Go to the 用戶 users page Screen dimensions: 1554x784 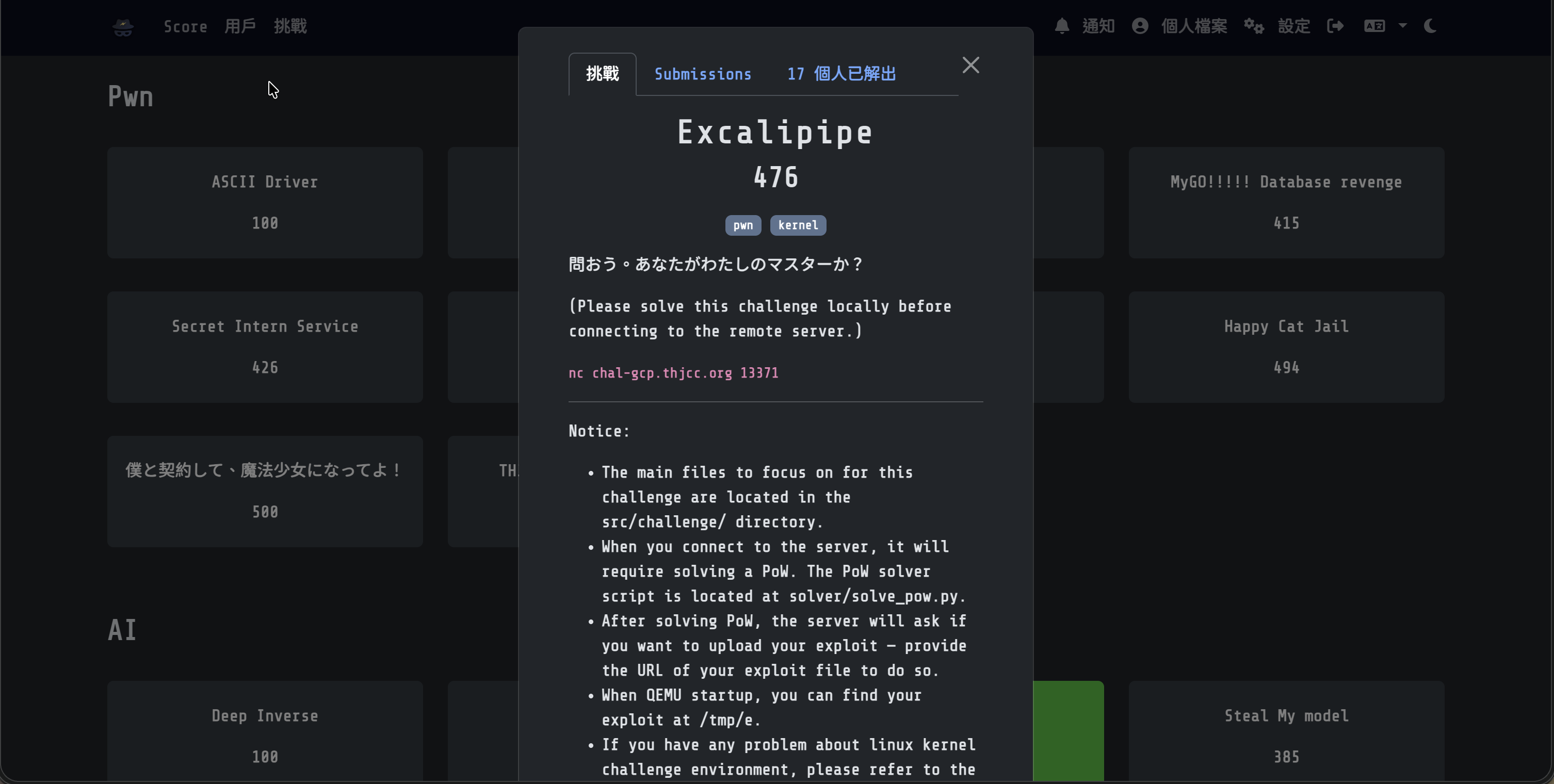(240, 26)
